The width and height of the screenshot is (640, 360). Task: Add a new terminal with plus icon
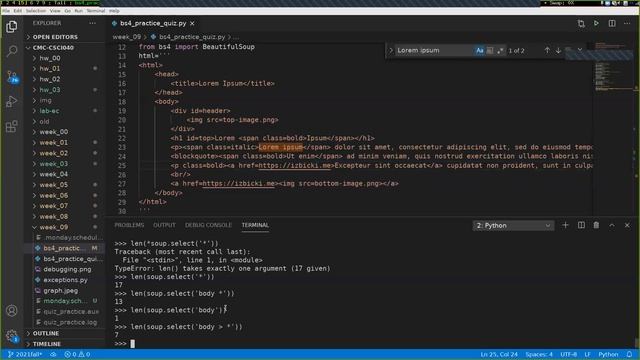coord(565,225)
